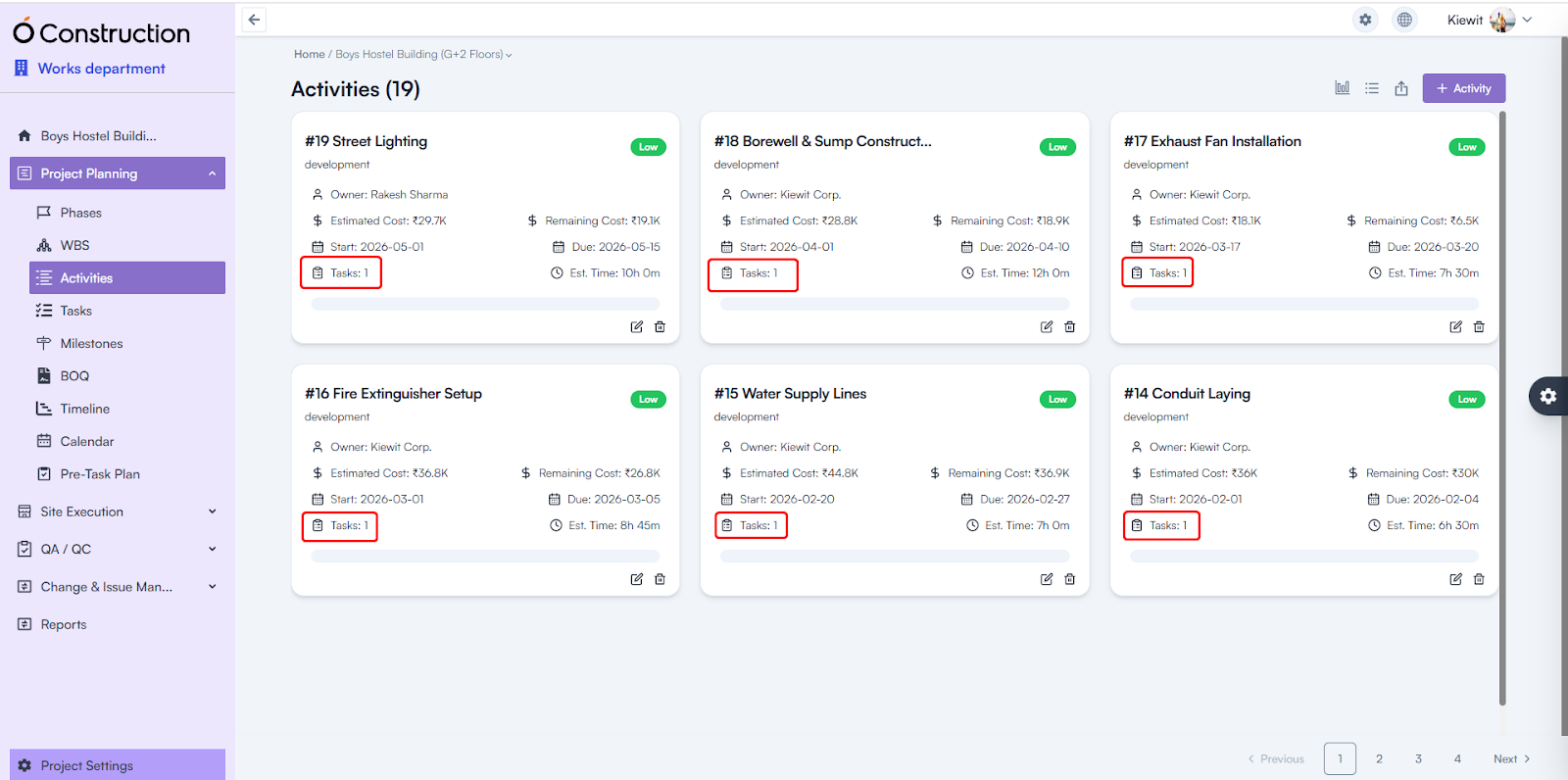Image resolution: width=1568 pixels, height=780 pixels.
Task: Go to page 2 of activities
Action: (1379, 758)
